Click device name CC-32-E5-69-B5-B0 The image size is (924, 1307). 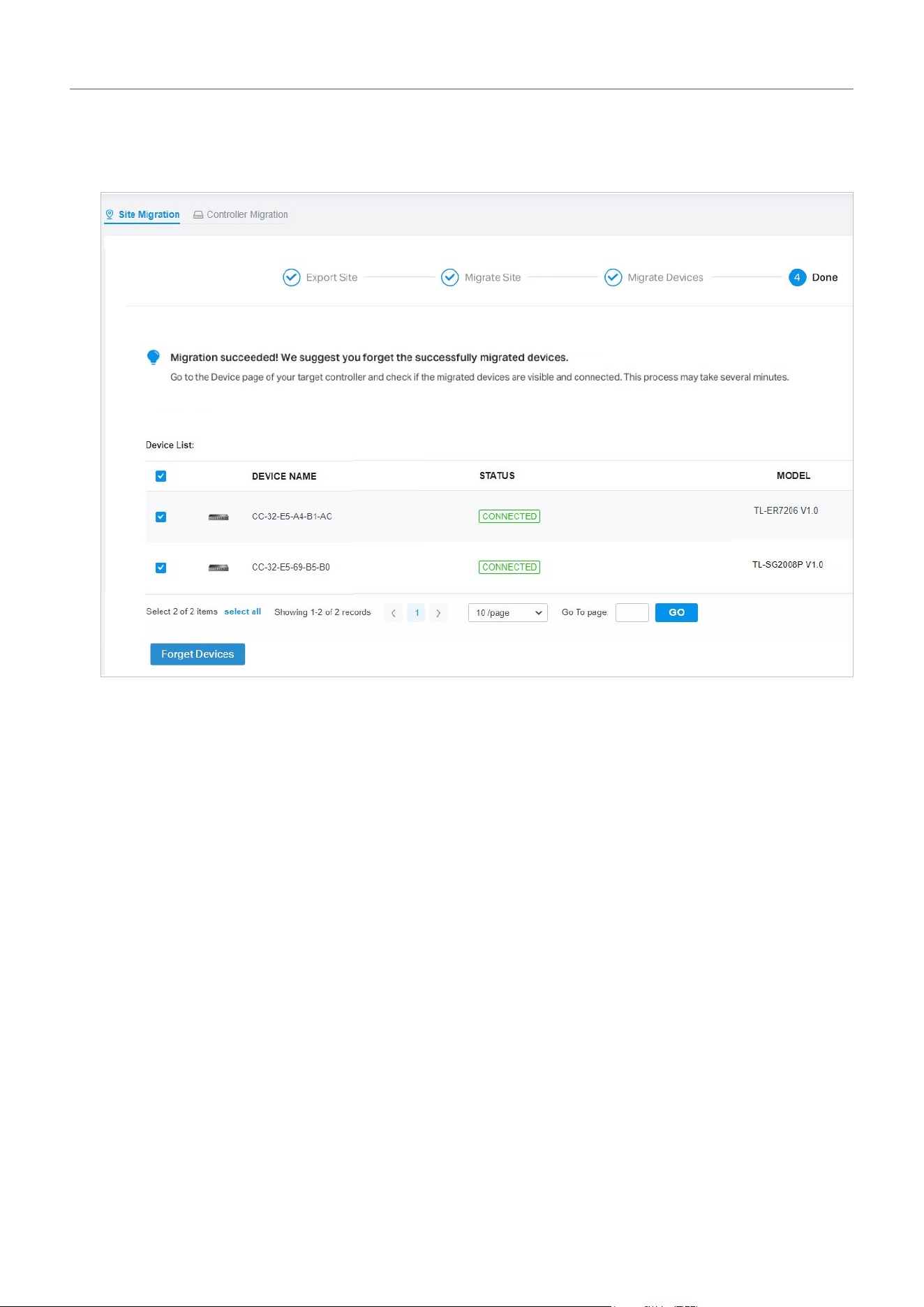point(291,568)
